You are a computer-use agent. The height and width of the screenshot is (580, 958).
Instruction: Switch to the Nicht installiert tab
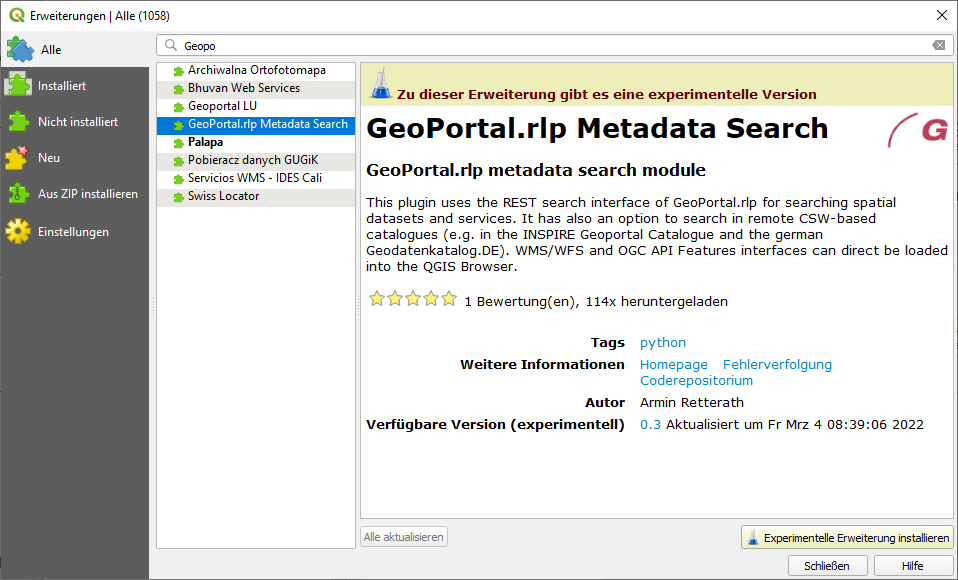click(75, 122)
